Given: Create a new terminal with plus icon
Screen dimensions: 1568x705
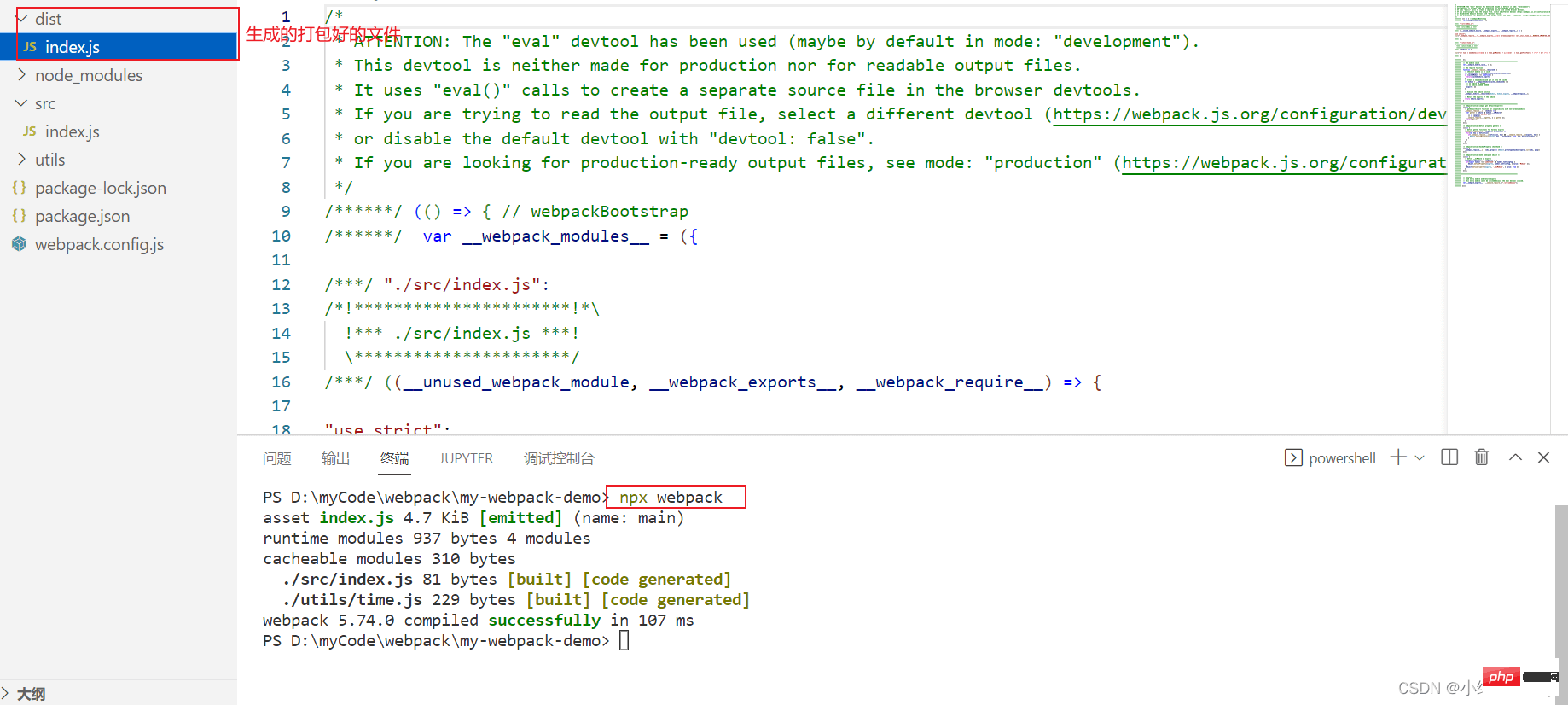Looking at the screenshot, I should 1397,457.
